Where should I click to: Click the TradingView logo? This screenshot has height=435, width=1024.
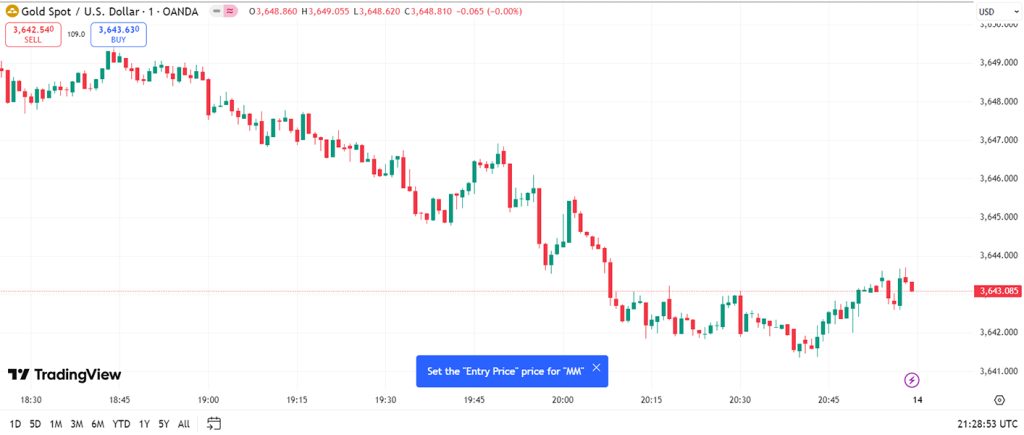pos(64,374)
